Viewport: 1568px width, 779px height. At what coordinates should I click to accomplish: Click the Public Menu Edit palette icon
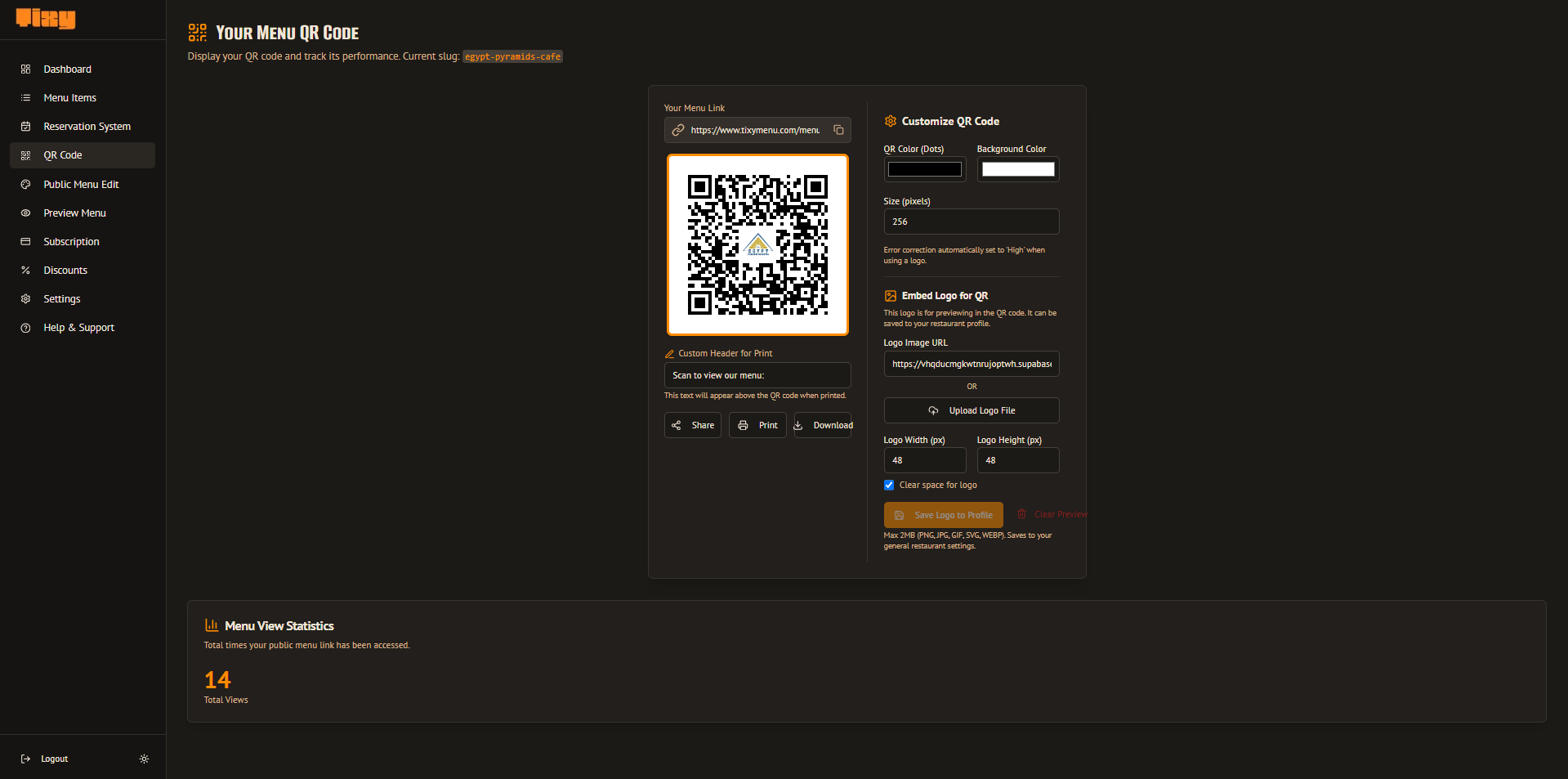coord(25,185)
